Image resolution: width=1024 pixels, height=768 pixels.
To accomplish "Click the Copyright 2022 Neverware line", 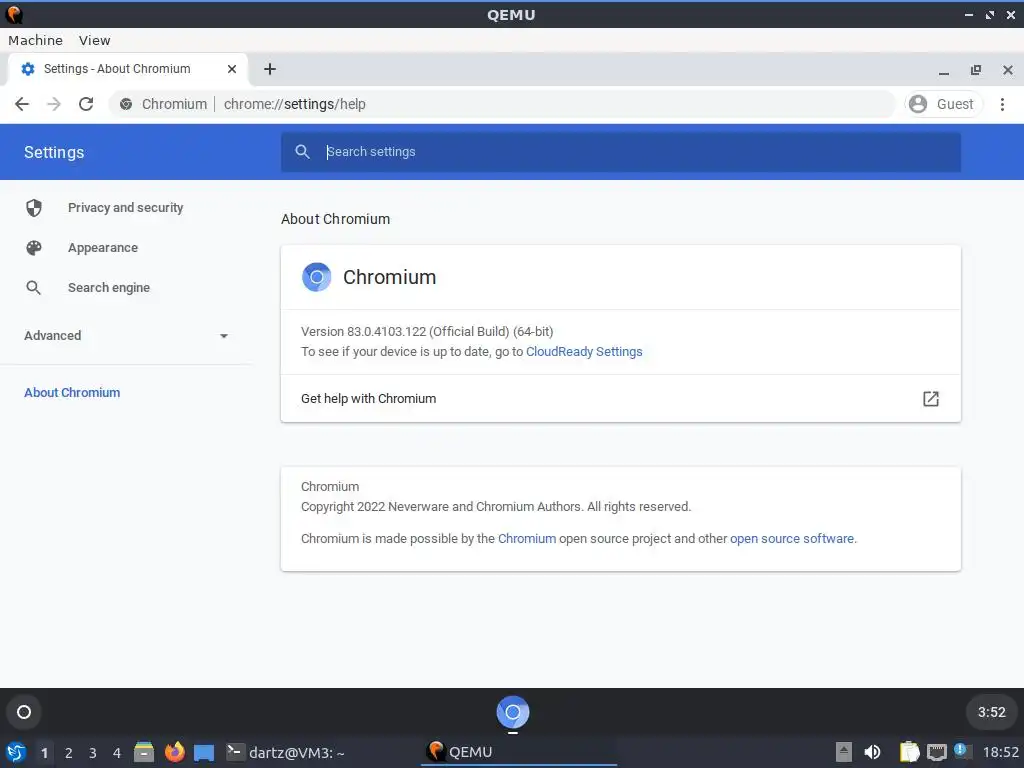I will pos(496,507).
